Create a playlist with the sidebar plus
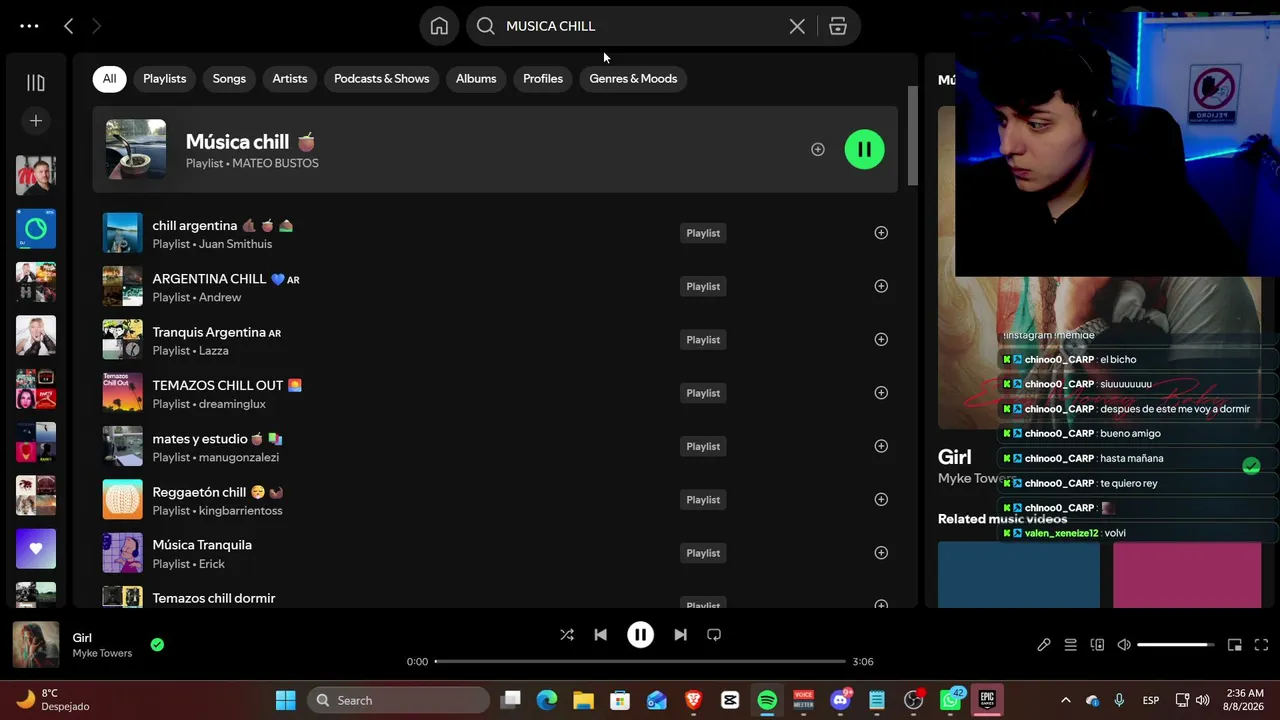This screenshot has width=1280, height=720. pyautogui.click(x=36, y=121)
